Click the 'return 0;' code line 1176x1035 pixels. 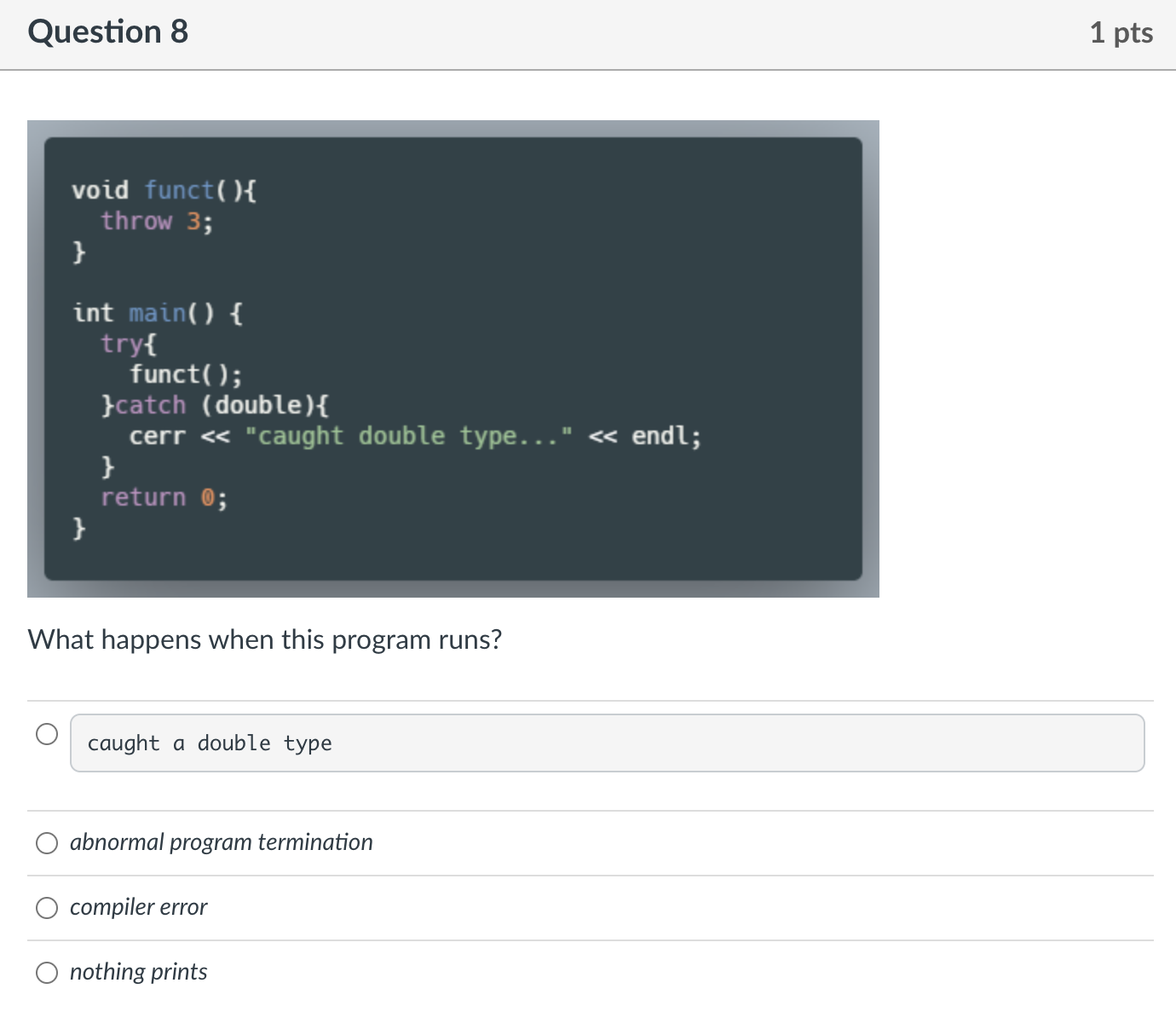pos(164,497)
